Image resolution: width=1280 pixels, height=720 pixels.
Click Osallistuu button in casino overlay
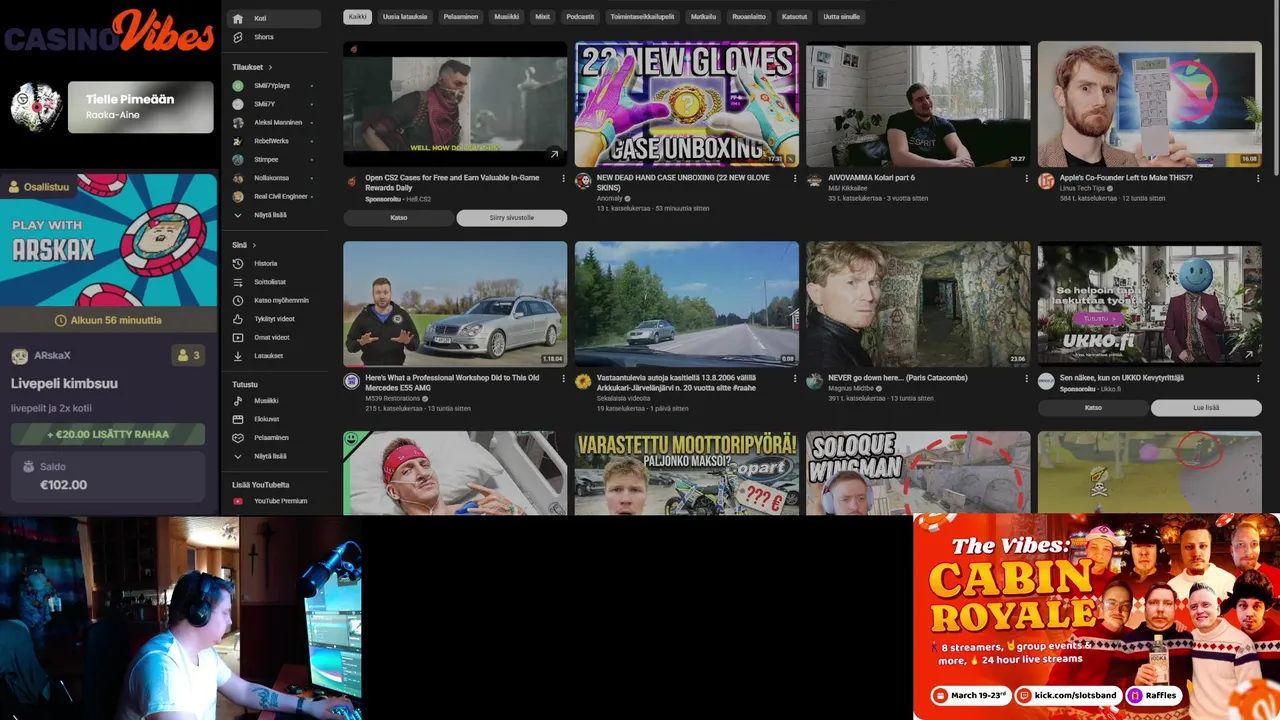pos(39,186)
